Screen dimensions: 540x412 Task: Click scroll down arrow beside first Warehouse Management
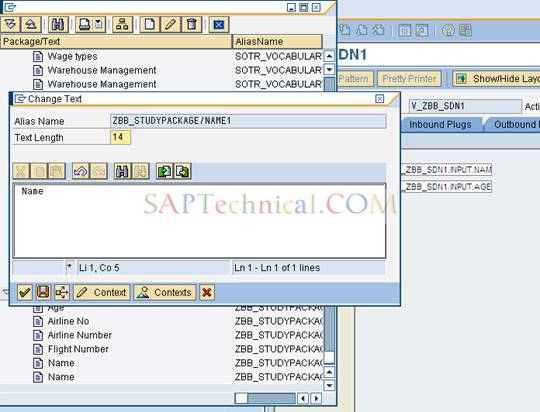[329, 70]
